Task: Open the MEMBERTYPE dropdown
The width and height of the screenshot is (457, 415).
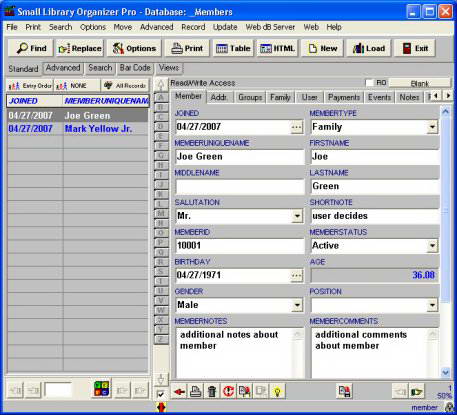Action: pyautogui.click(x=432, y=127)
